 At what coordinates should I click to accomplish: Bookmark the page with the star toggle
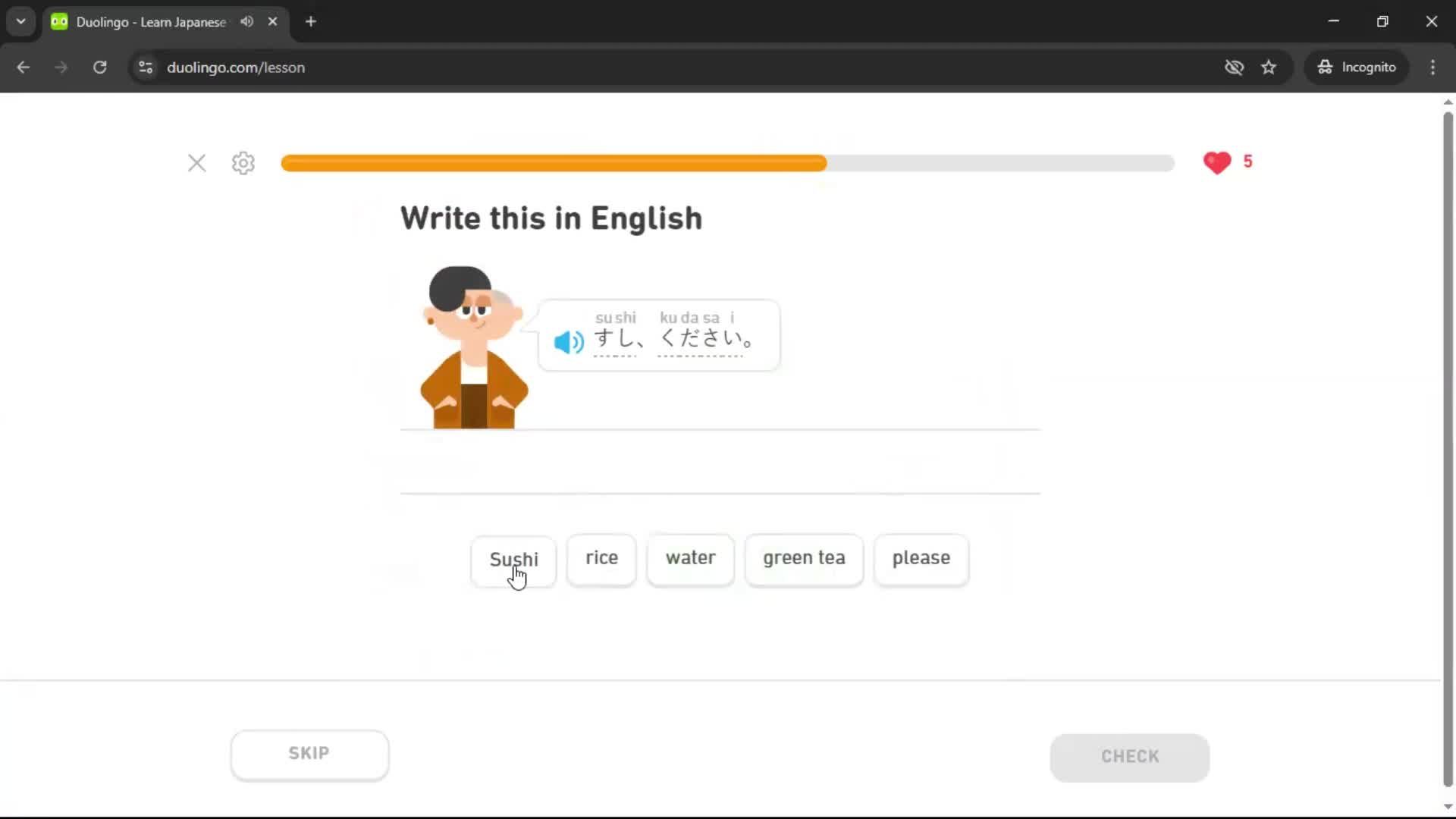1269,67
